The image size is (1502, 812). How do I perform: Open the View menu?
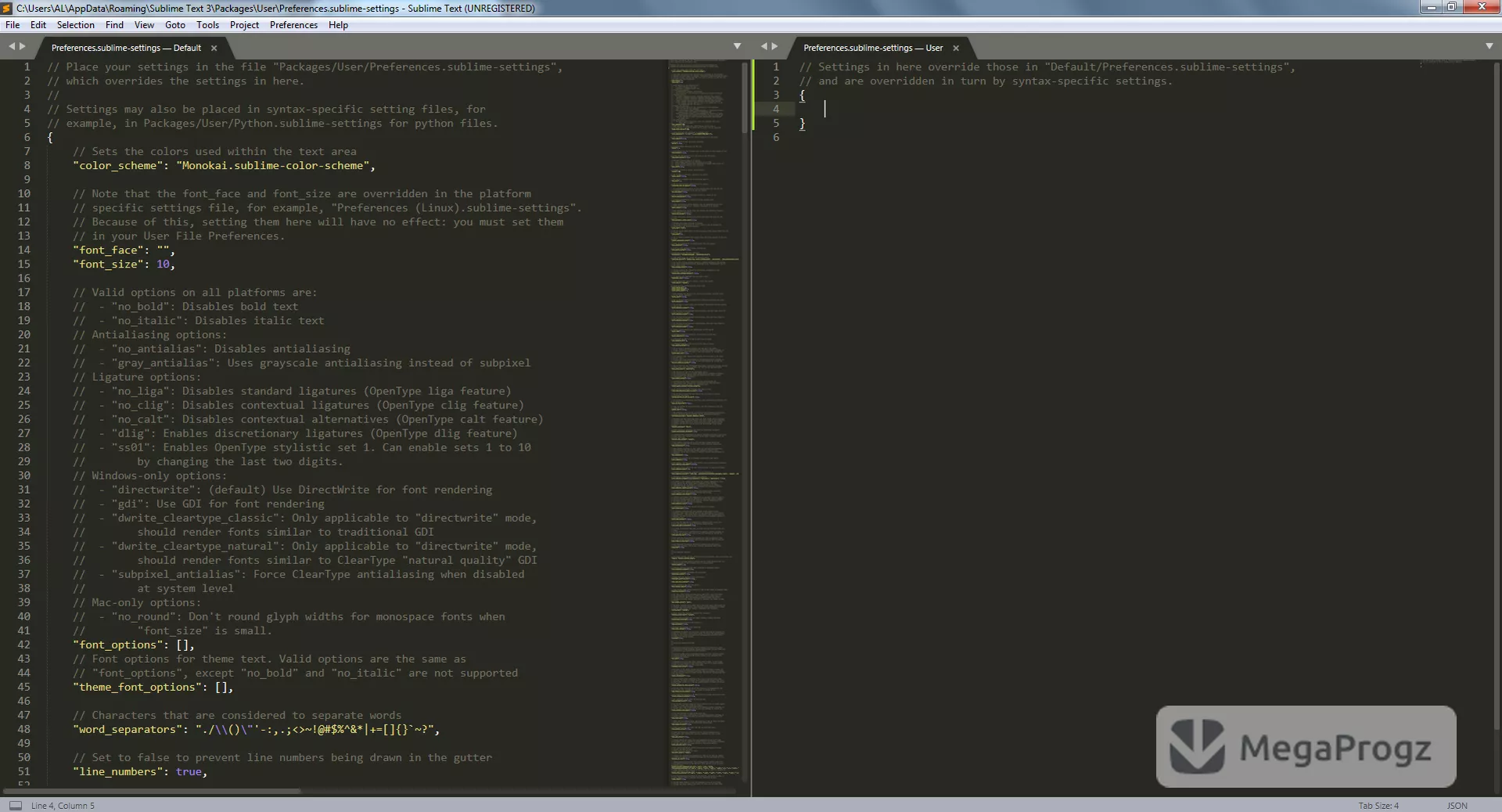click(x=145, y=25)
